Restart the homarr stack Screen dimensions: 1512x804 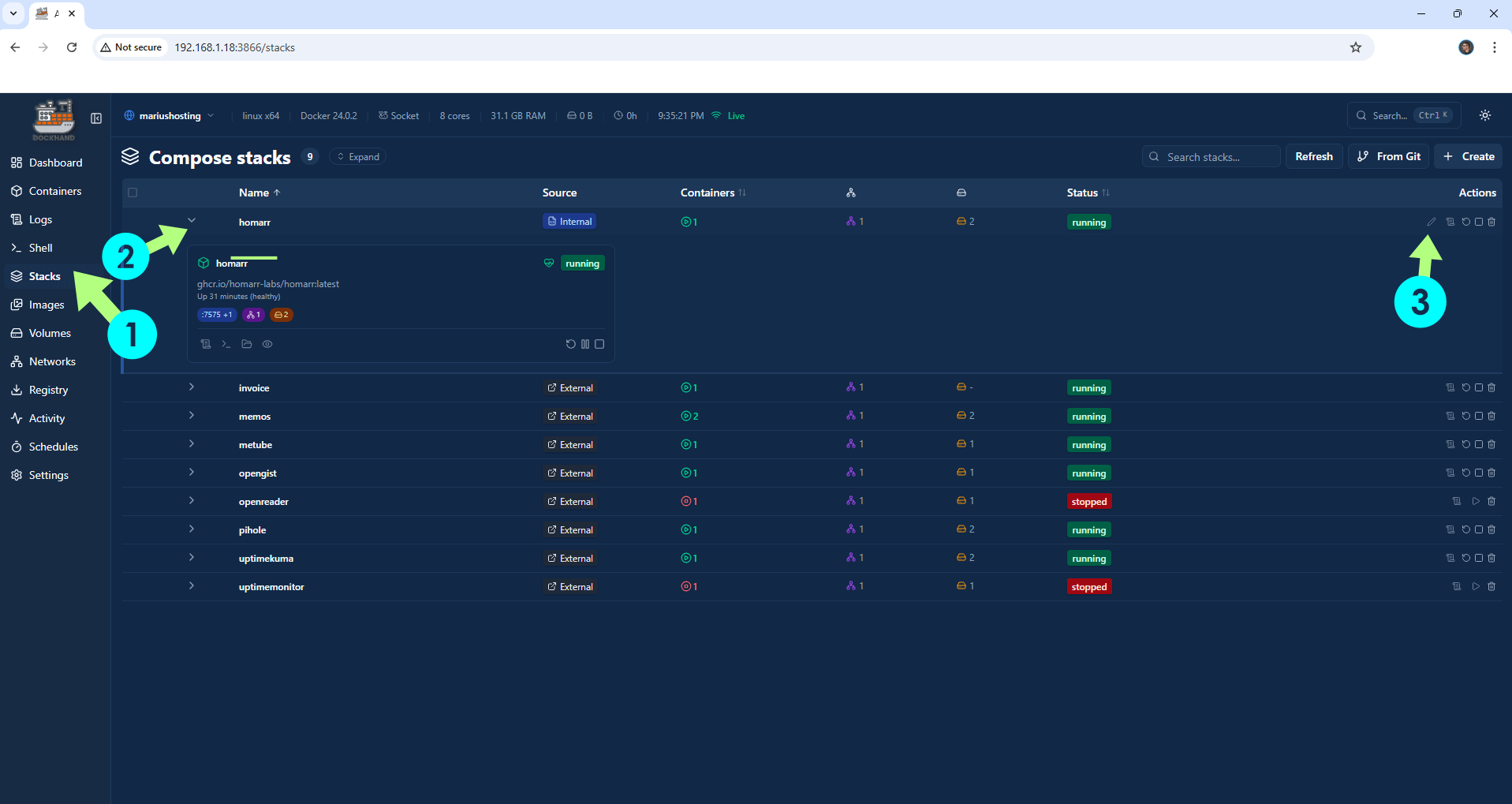click(x=1465, y=222)
